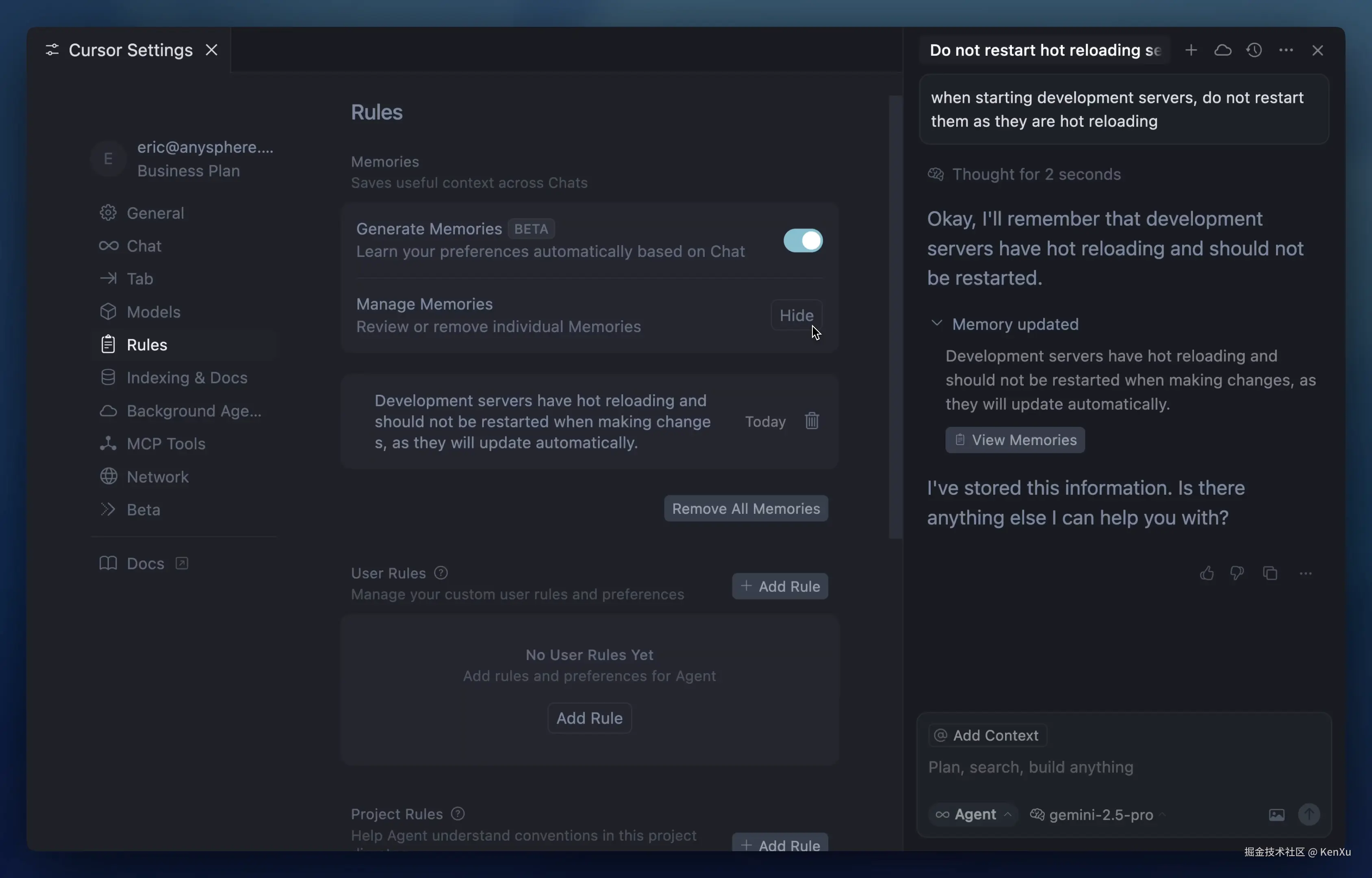Open the Agent mode dropdown
Screen dimensions: 1372x878
[973, 814]
